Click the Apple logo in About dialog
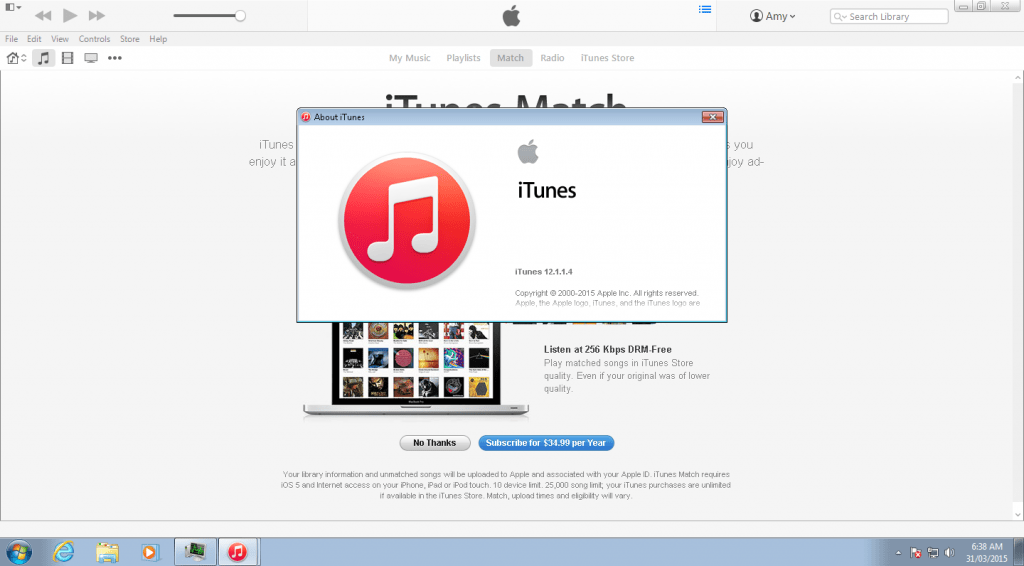Image resolution: width=1024 pixels, height=566 pixels. (528, 151)
